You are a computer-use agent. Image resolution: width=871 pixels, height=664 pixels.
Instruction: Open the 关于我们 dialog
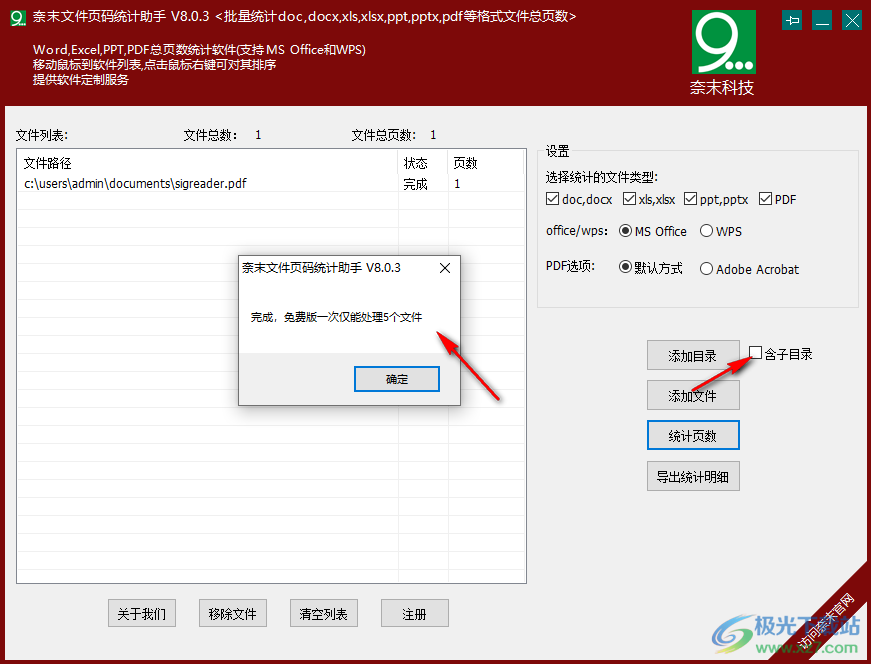(x=142, y=613)
